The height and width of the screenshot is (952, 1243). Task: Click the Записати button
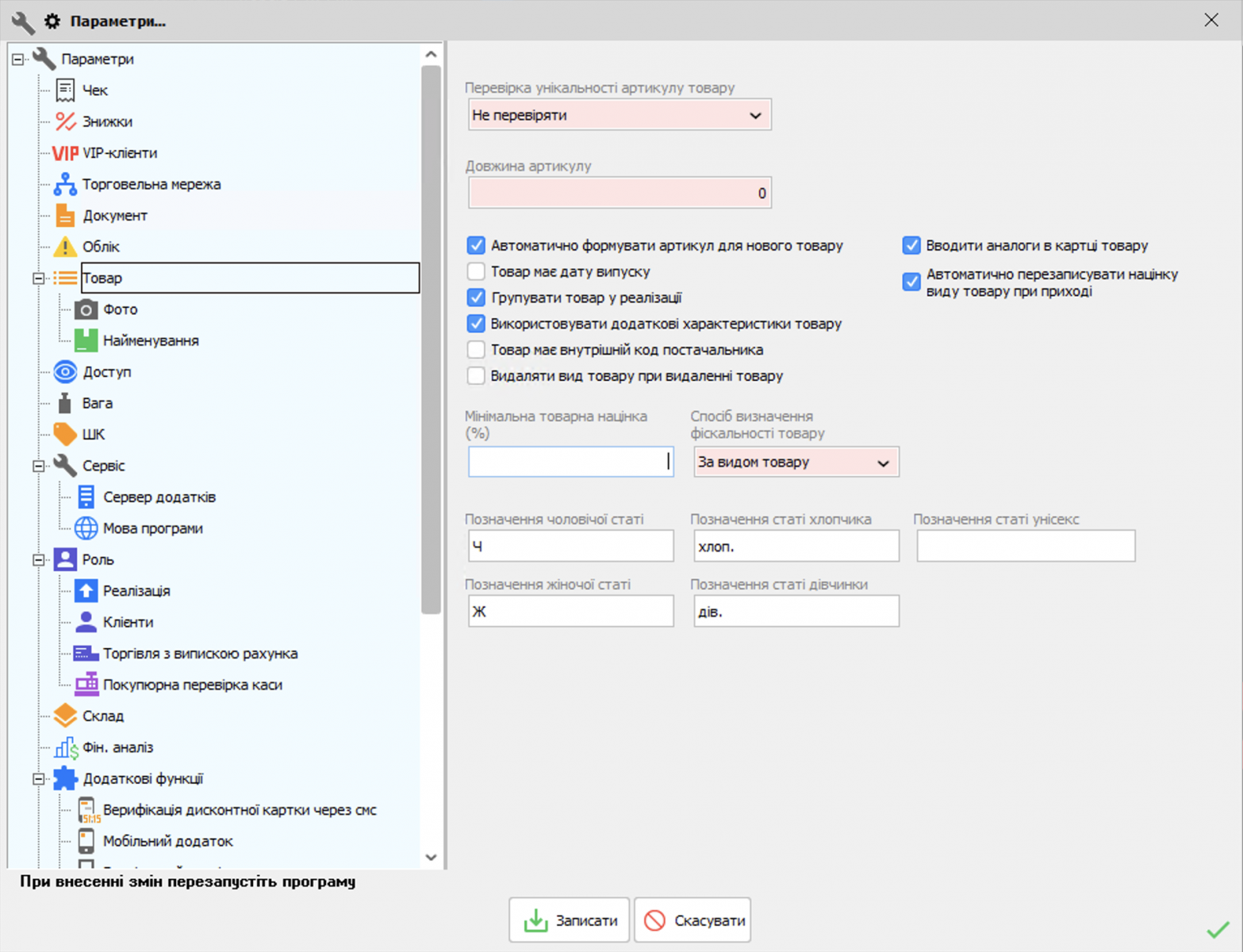(570, 920)
